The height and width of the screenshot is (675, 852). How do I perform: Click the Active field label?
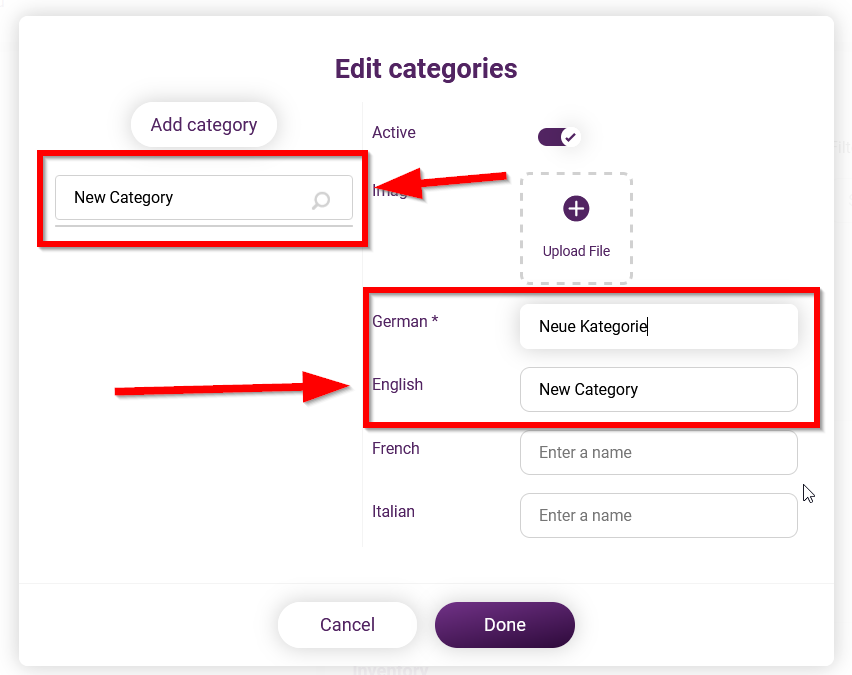pyautogui.click(x=393, y=133)
